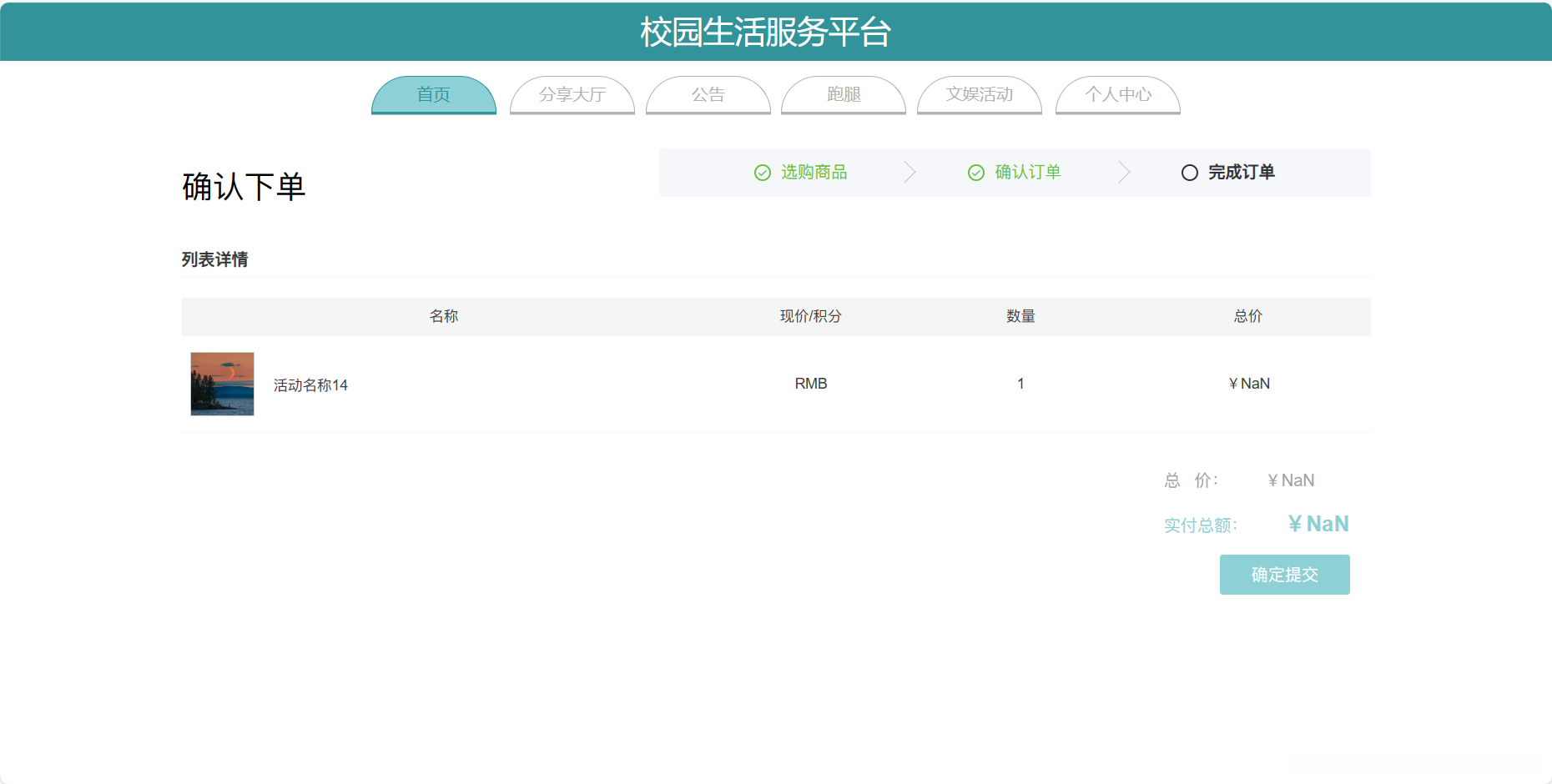1552x784 pixels.
Task: Click the 列表详情 section label
Action: pyautogui.click(x=214, y=259)
